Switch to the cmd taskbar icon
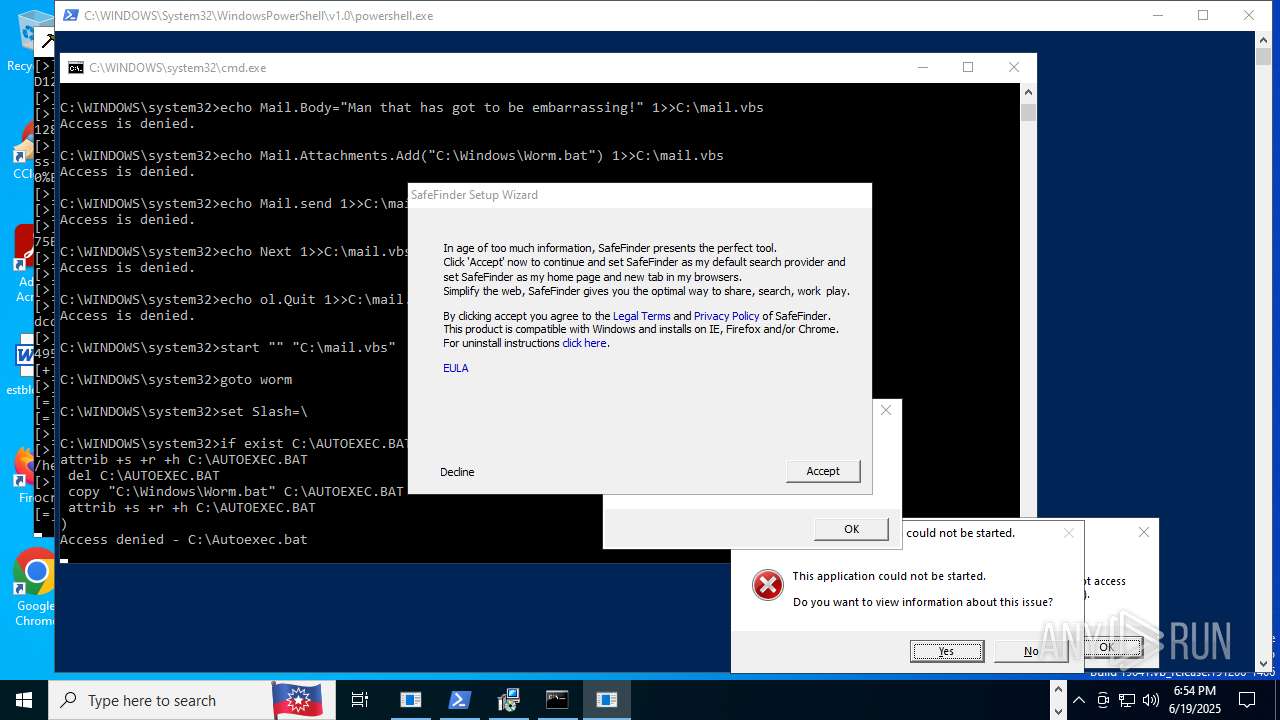Viewport: 1280px width, 720px height. tap(557, 700)
